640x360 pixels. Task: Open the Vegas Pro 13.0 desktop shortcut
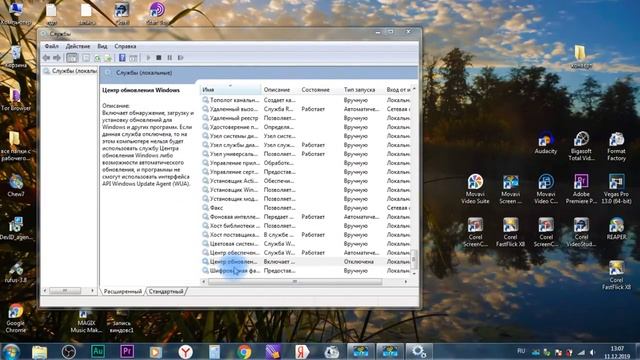tap(616, 189)
